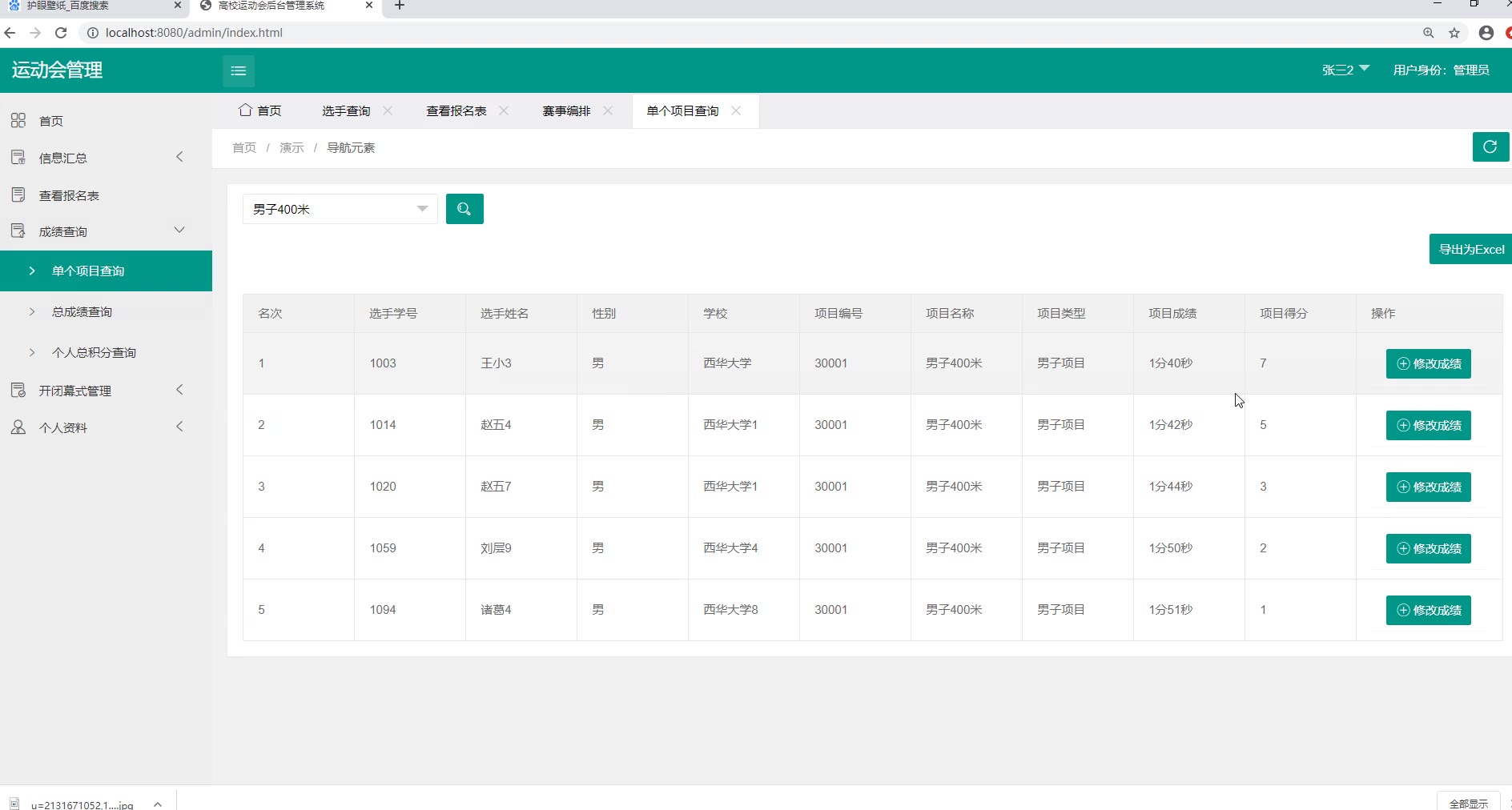Switch to the 首页 tab

pyautogui.click(x=261, y=111)
